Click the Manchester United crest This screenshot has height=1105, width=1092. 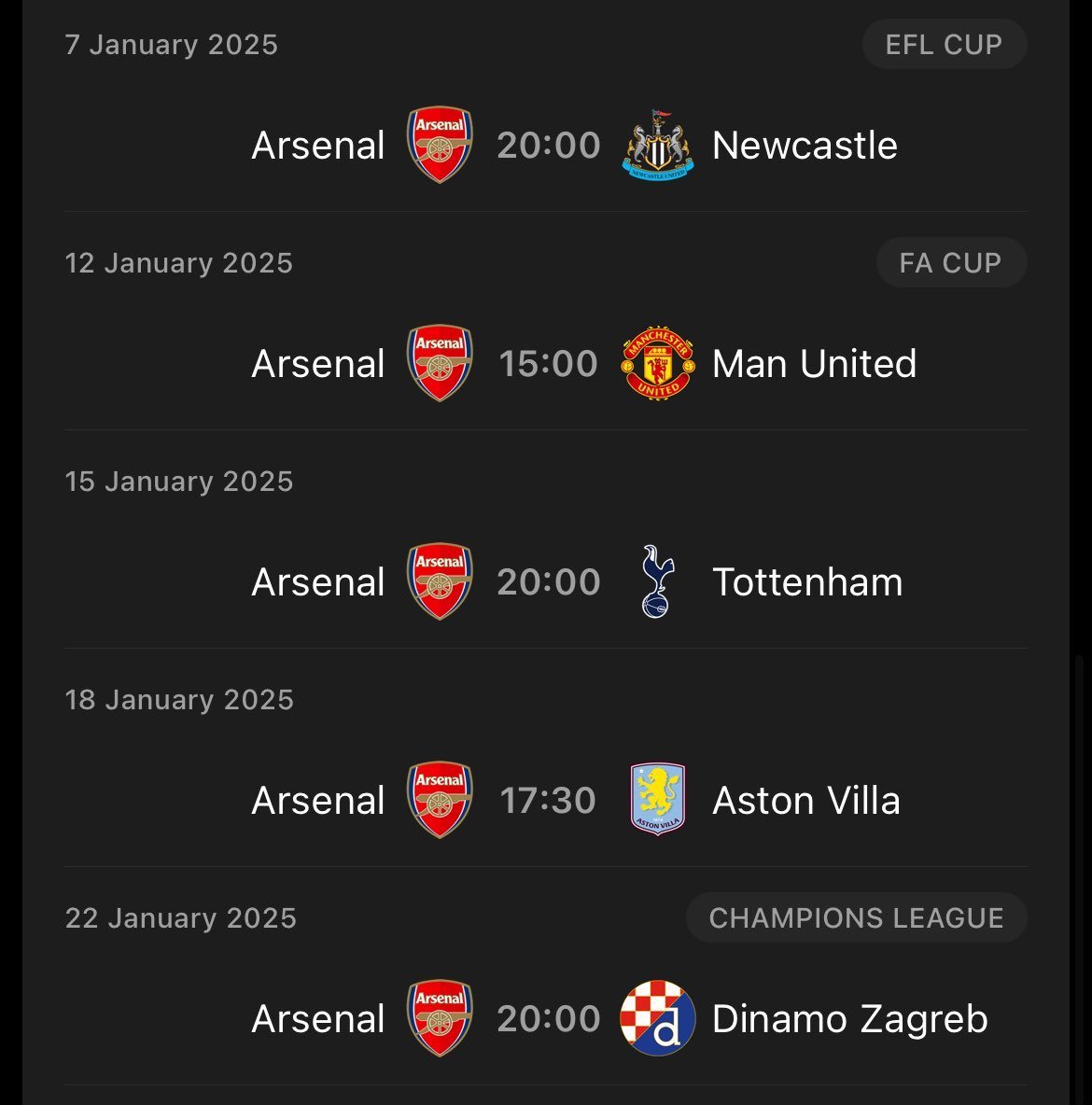[x=658, y=363]
